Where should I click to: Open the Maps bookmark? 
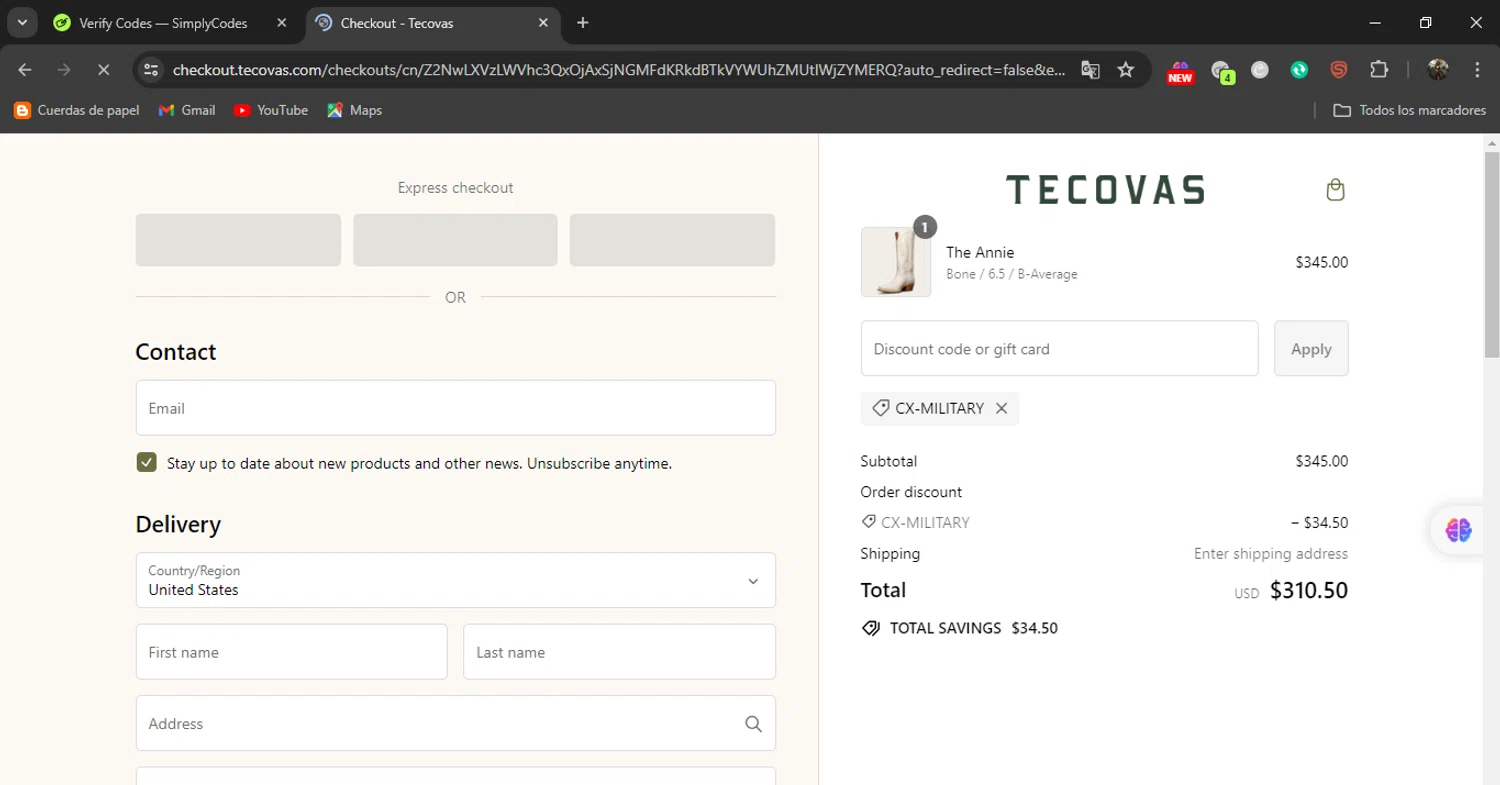tap(354, 110)
